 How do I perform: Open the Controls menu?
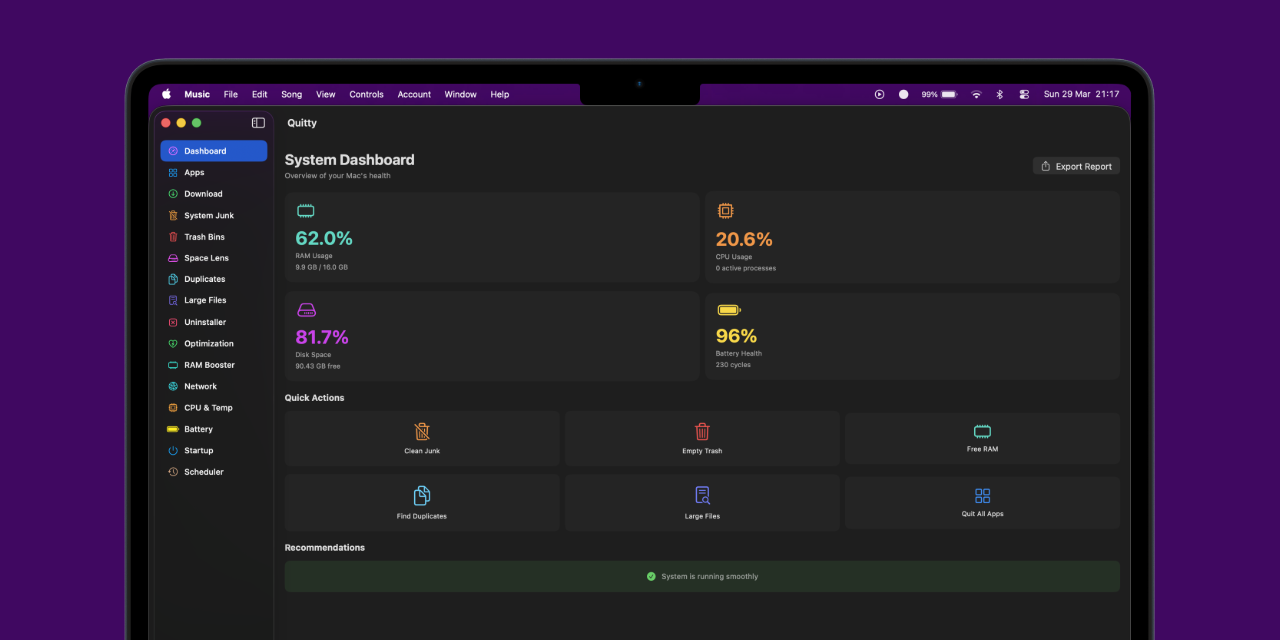click(366, 94)
